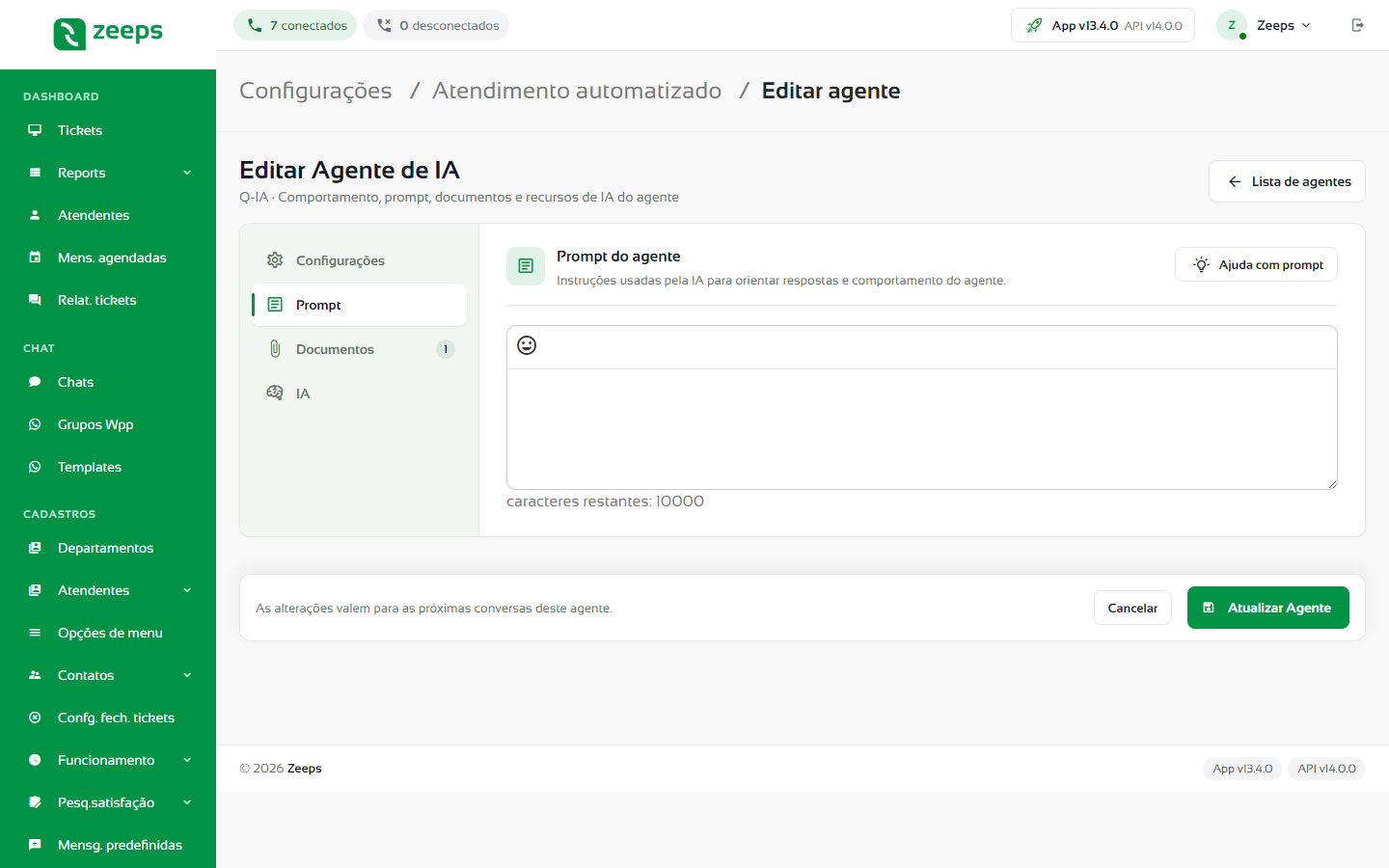Click the Mensg. predefinidas message icon
Screen dimensions: 1389x868
[x=35, y=845]
